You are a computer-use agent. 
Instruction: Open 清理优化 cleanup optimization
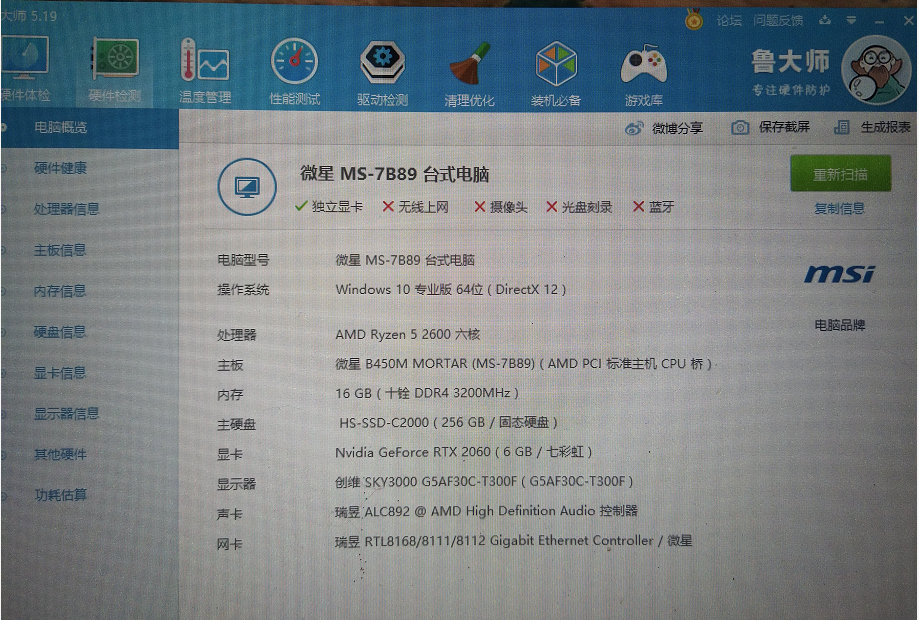coord(469,74)
